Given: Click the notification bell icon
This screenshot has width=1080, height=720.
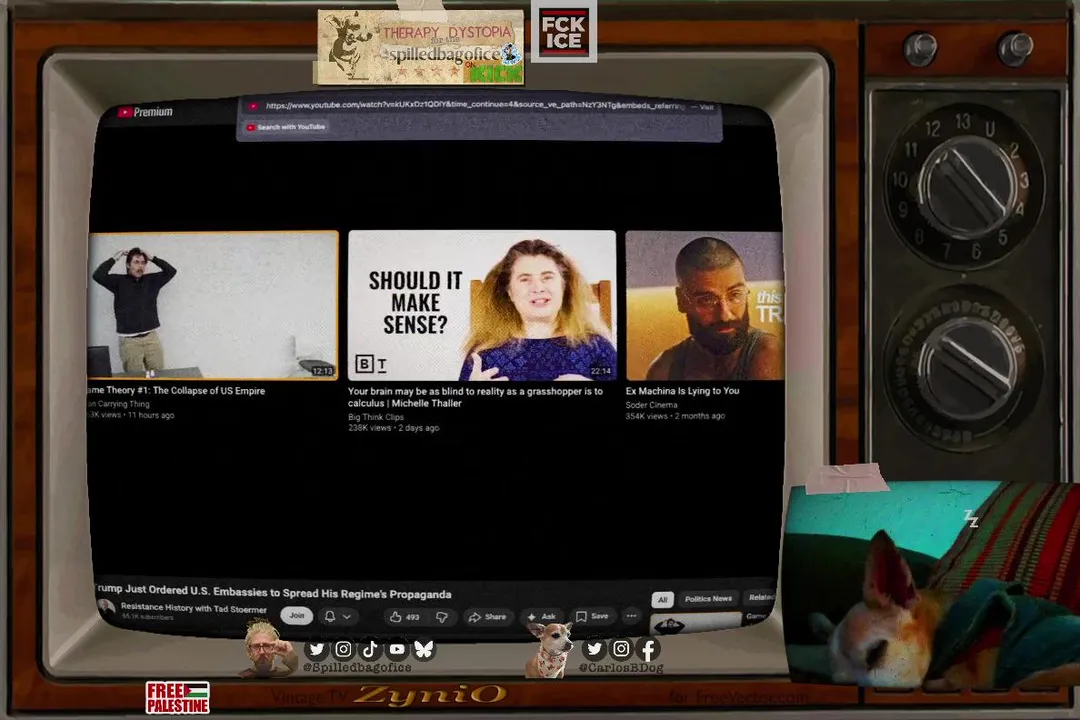Looking at the screenshot, I should (330, 616).
